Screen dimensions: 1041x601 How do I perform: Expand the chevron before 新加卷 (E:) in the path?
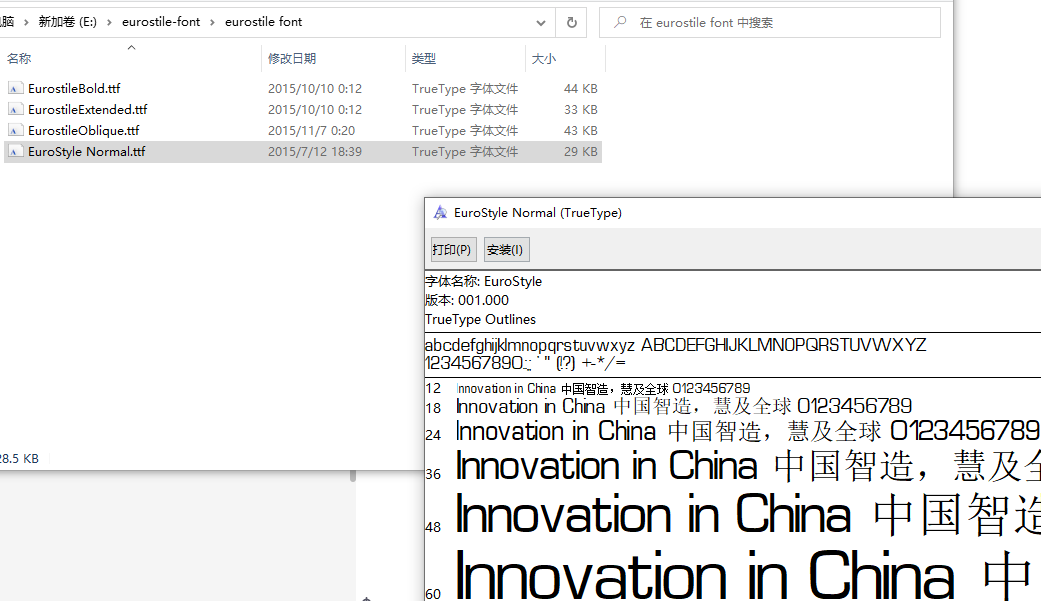(x=26, y=22)
